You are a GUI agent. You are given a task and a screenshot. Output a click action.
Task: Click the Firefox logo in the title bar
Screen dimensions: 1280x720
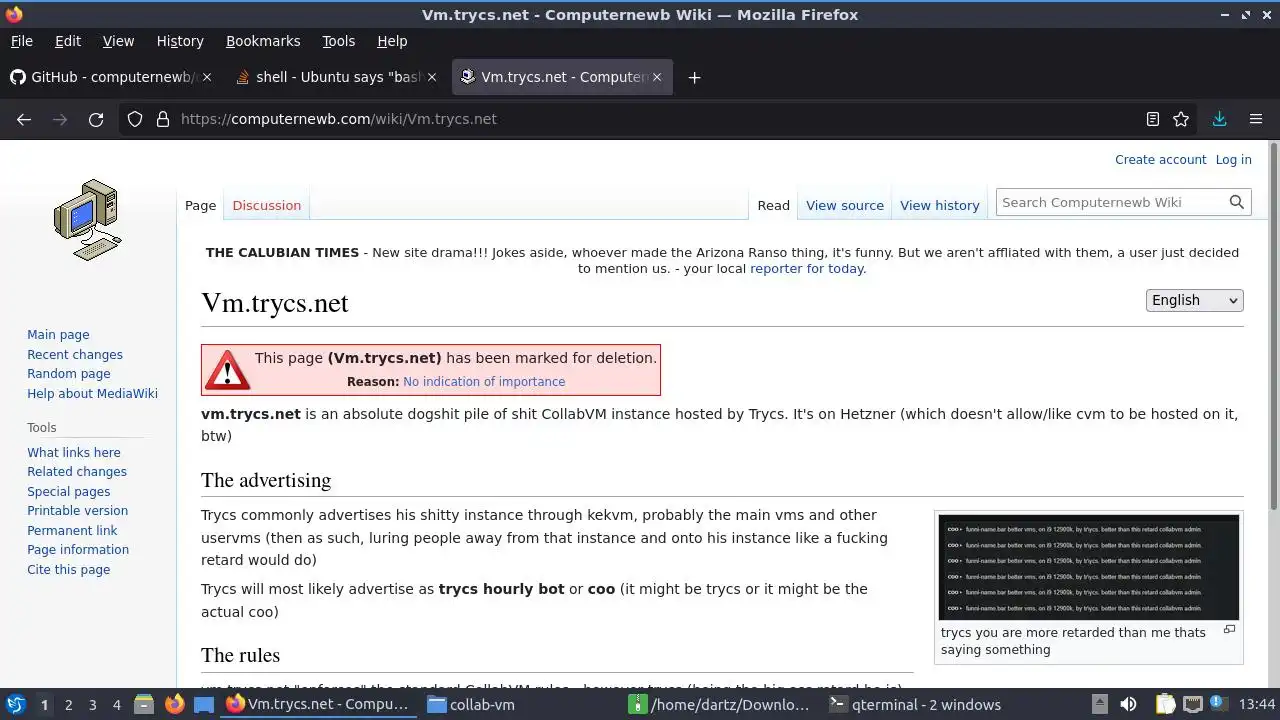[14, 14]
